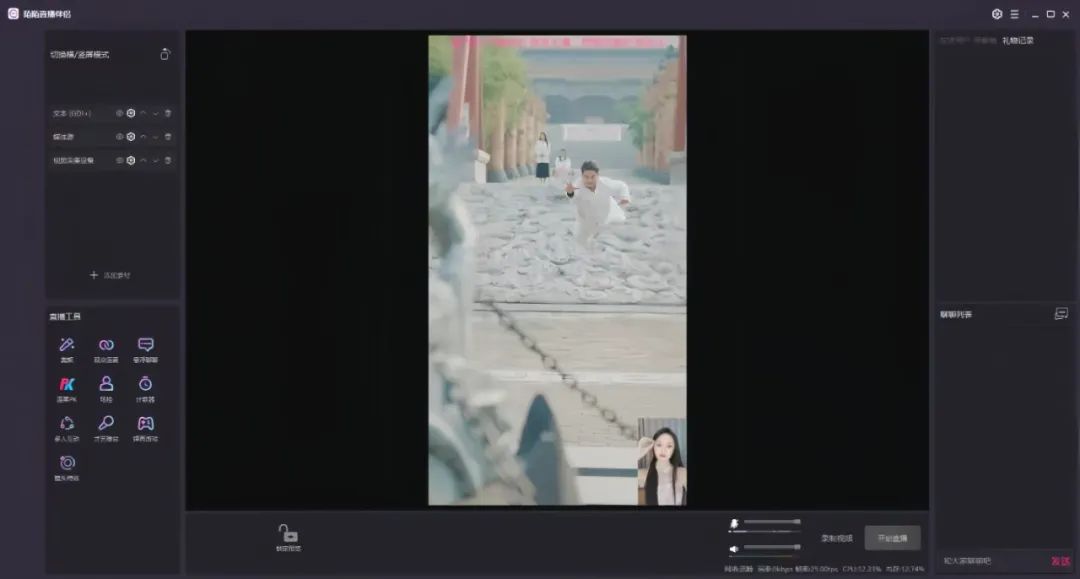1080x579 pixels.
Task: Move the first source down one level
Action: (x=155, y=113)
